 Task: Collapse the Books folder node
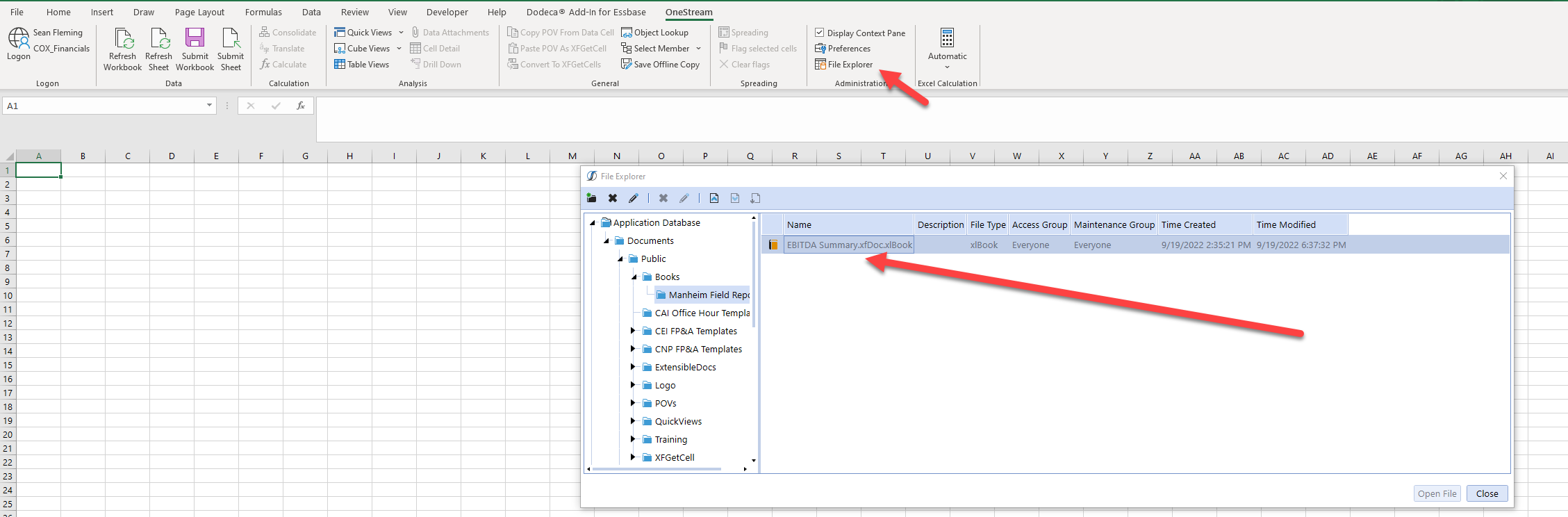click(x=634, y=277)
